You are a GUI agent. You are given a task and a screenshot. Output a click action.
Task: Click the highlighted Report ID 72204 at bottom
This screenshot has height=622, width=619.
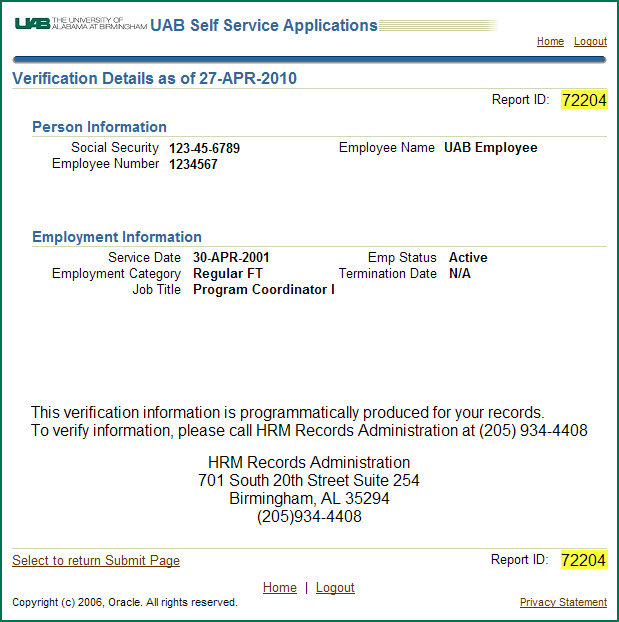(584, 560)
